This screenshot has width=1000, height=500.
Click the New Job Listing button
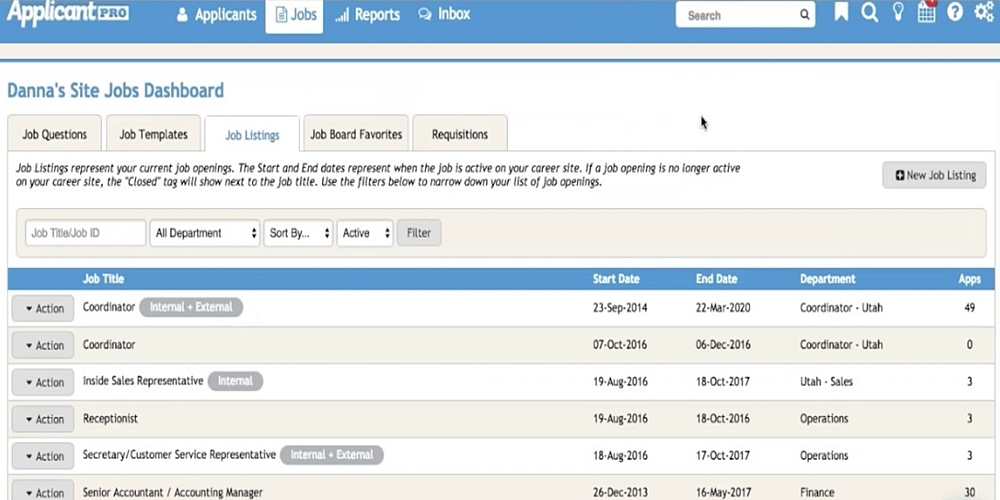point(934,175)
